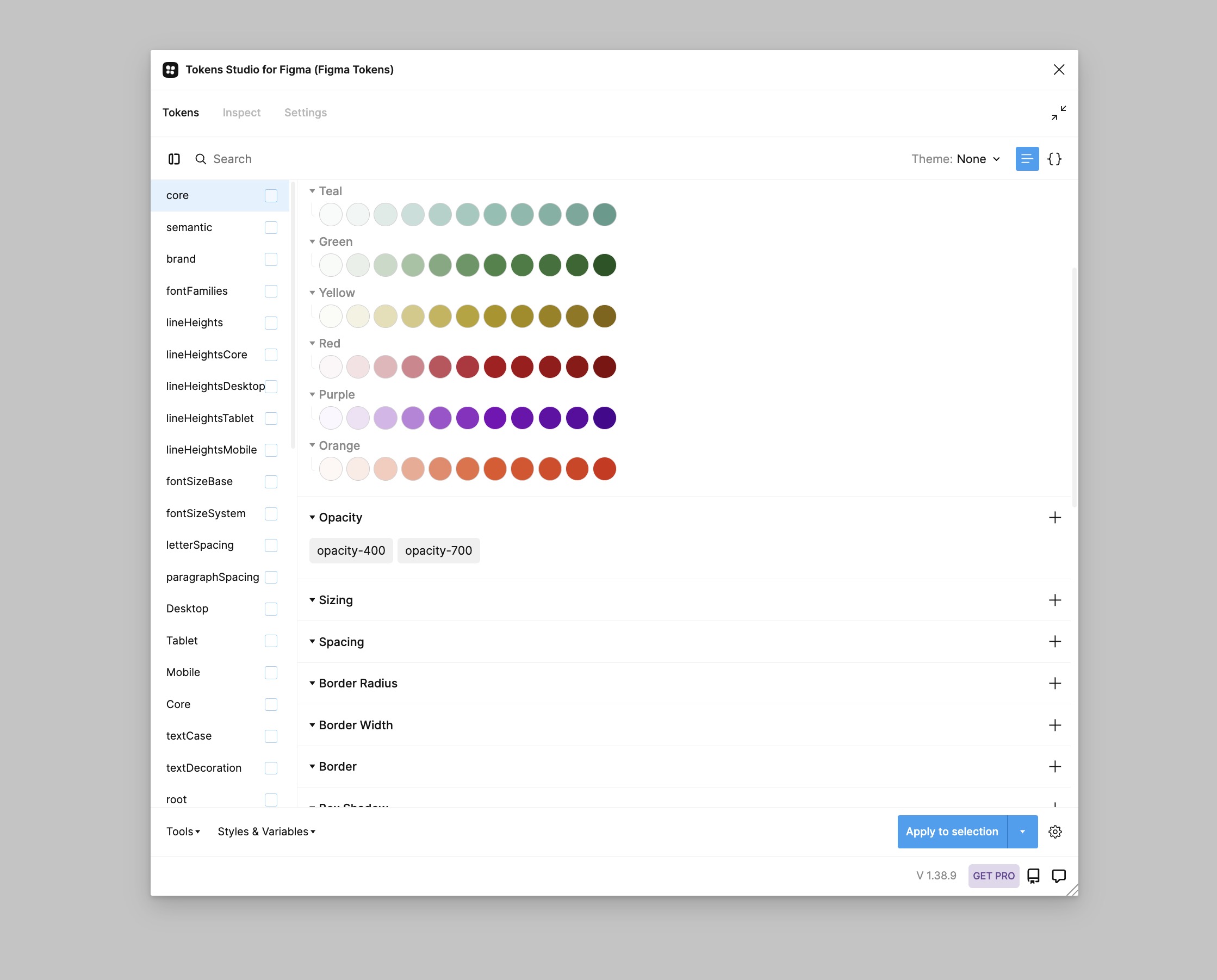
Task: Switch to the Inspect tab
Action: [241, 113]
